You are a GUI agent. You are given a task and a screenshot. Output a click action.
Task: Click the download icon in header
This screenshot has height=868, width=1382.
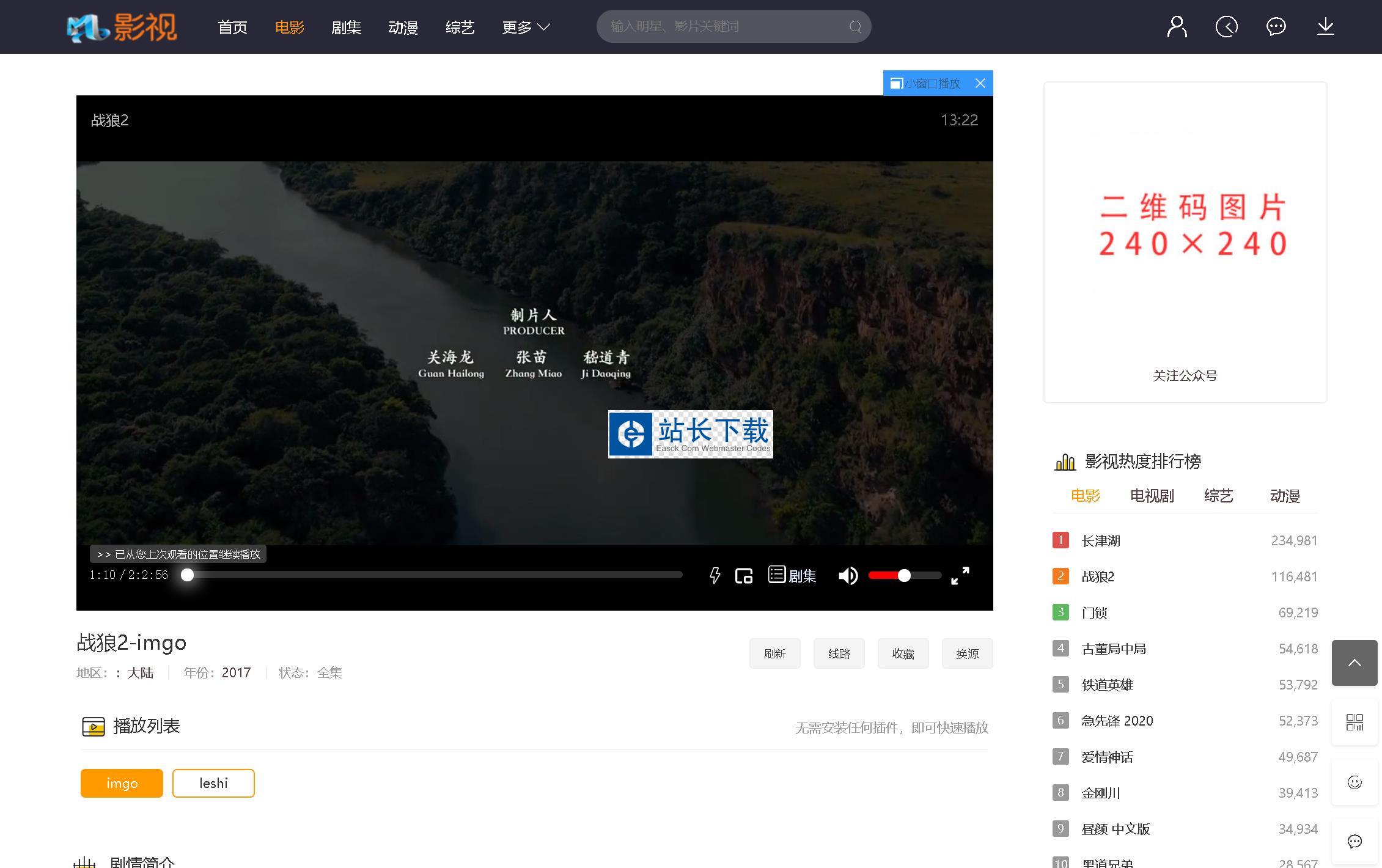click(x=1325, y=27)
